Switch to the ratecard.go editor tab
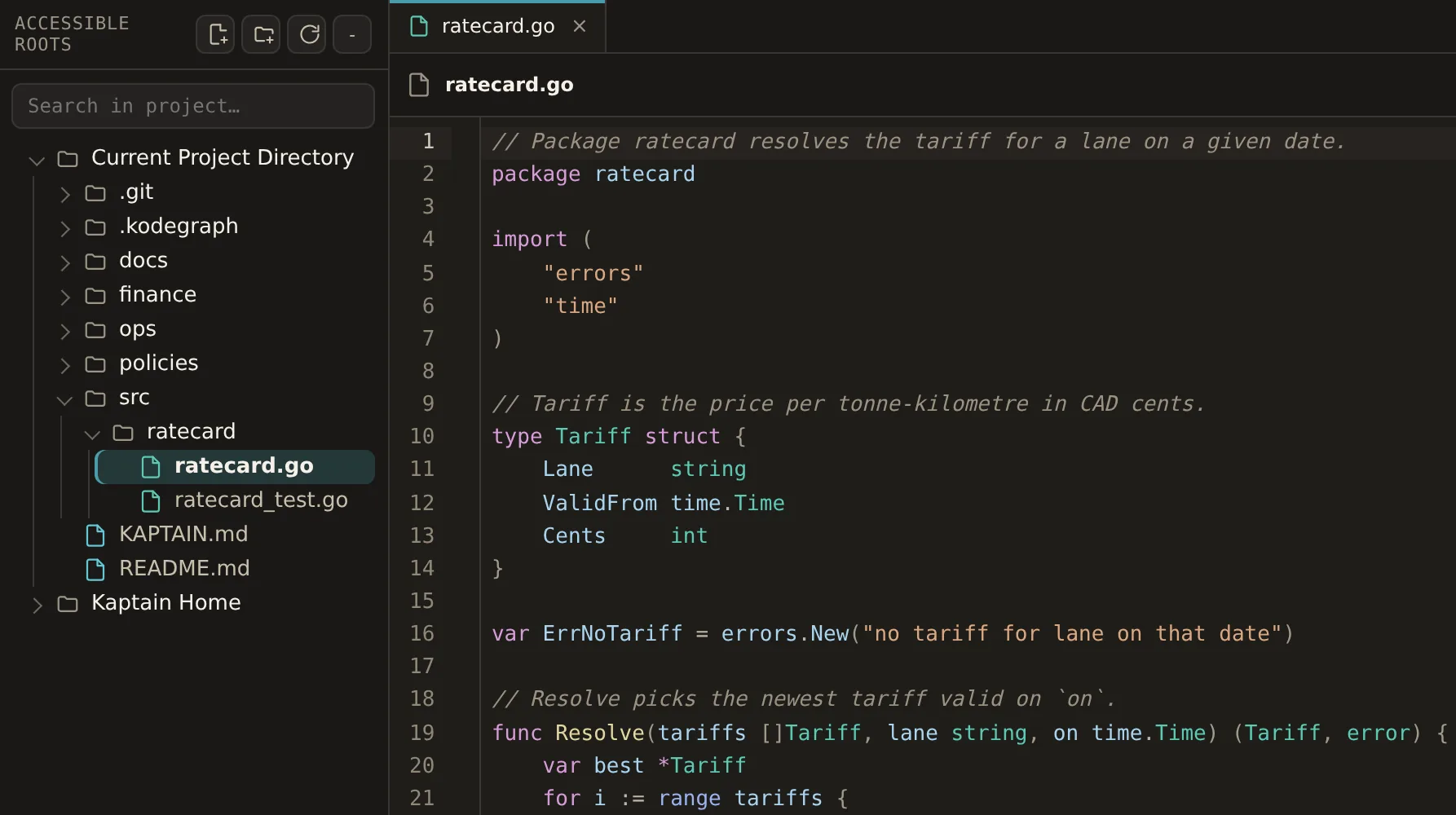Image resolution: width=1456 pixels, height=815 pixels. tap(497, 26)
